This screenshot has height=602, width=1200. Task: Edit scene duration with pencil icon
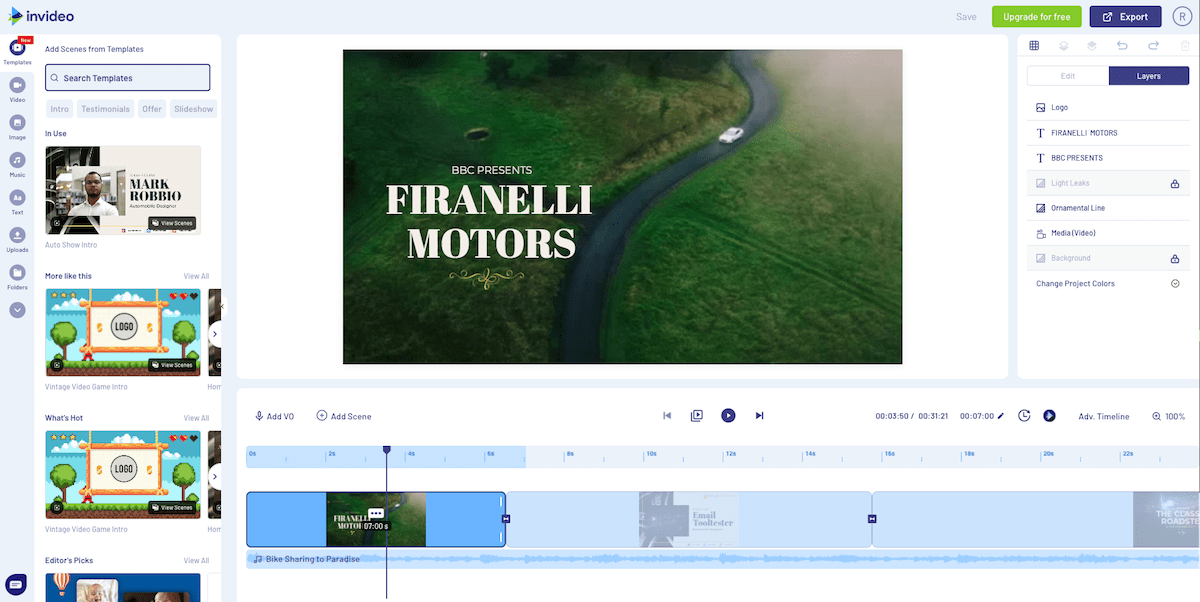pos(1000,416)
